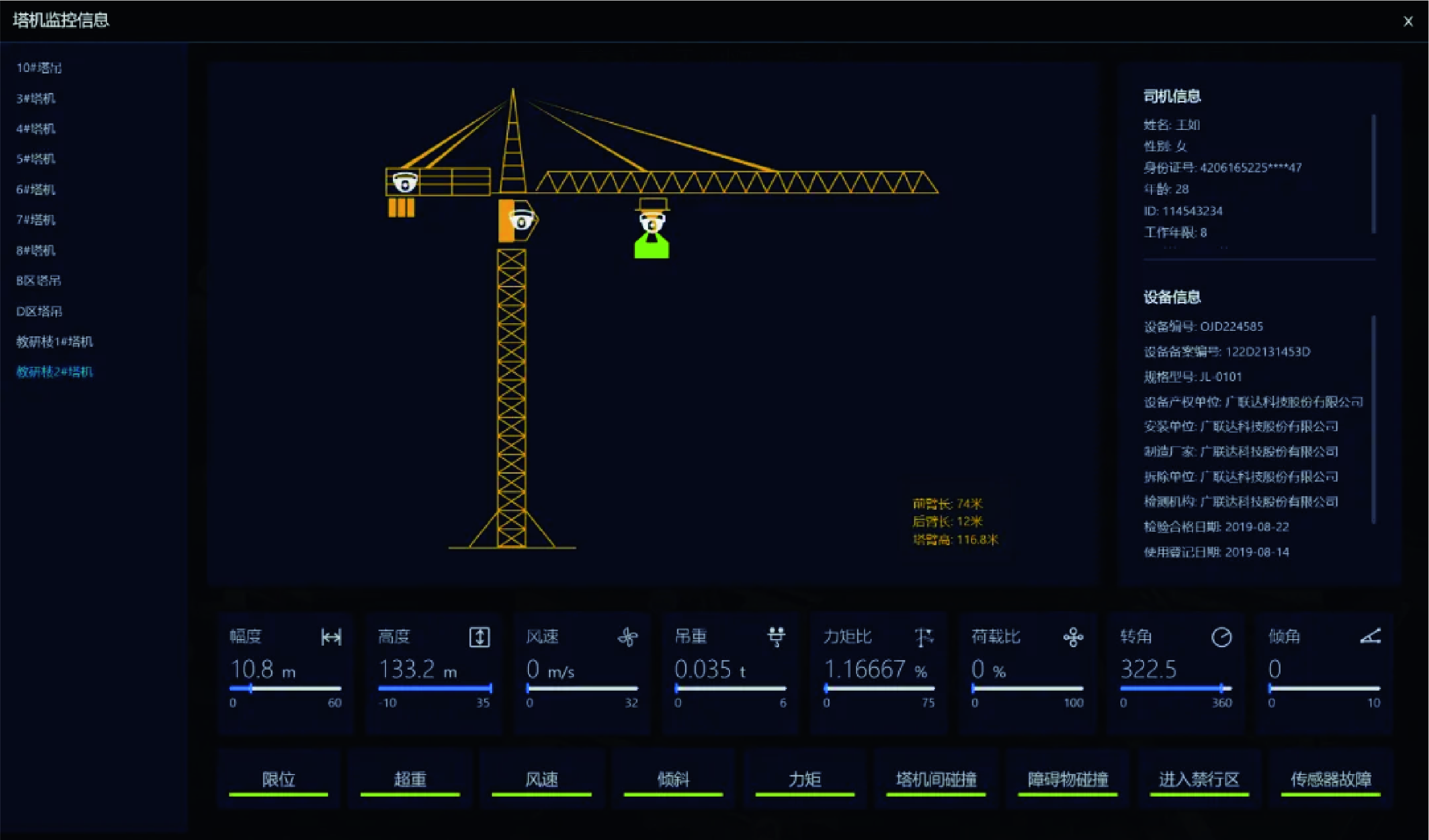Click the 设备信息 section heading

[1172, 297]
